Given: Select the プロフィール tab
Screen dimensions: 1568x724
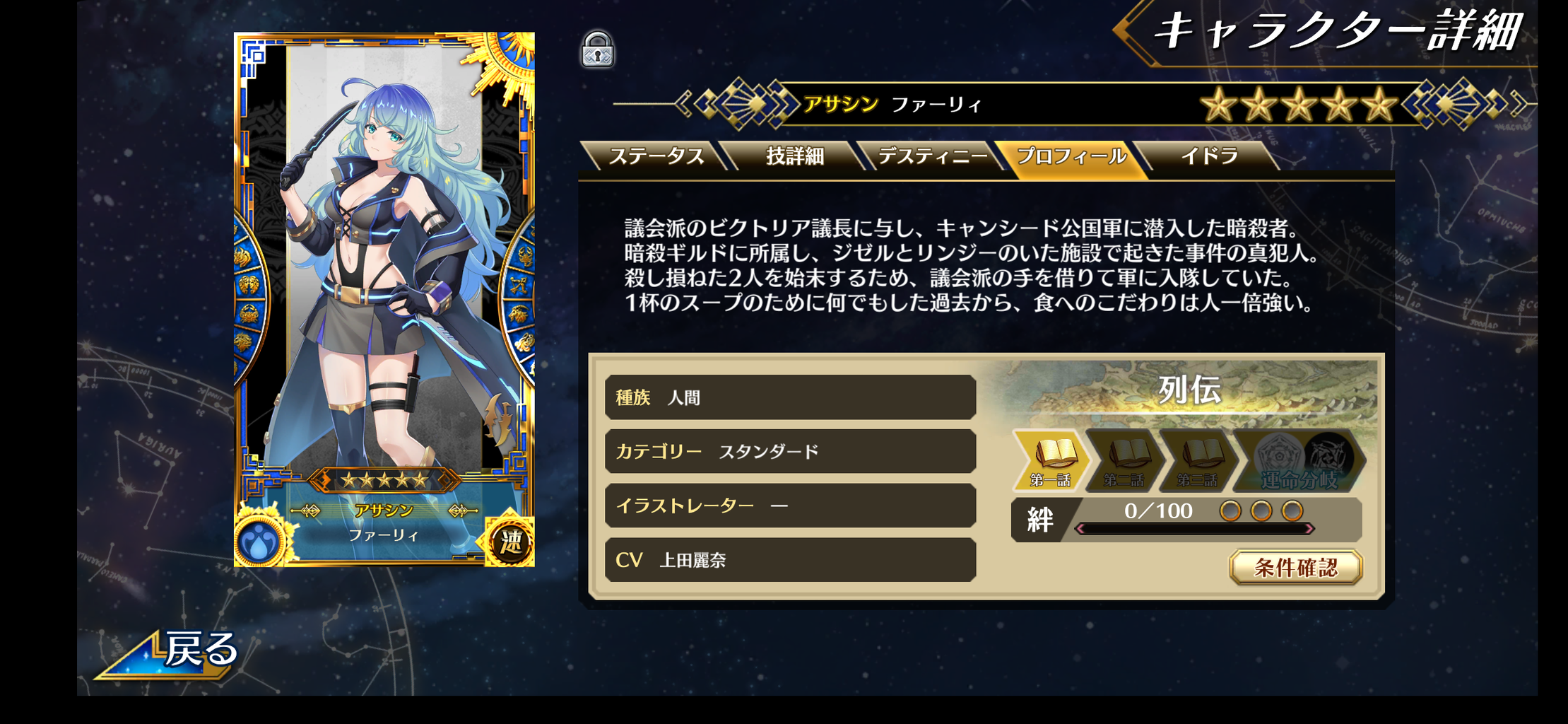Looking at the screenshot, I should (1071, 156).
